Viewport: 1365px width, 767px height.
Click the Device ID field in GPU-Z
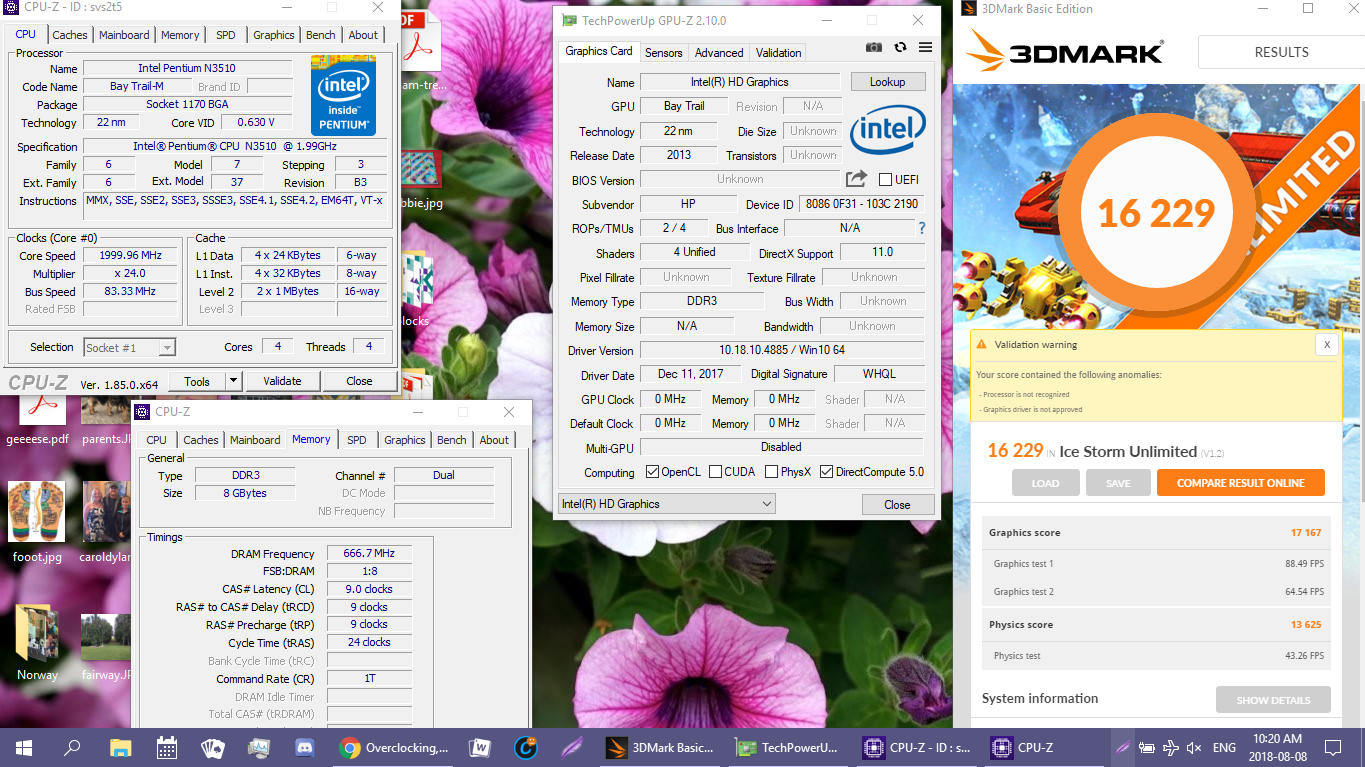860,204
